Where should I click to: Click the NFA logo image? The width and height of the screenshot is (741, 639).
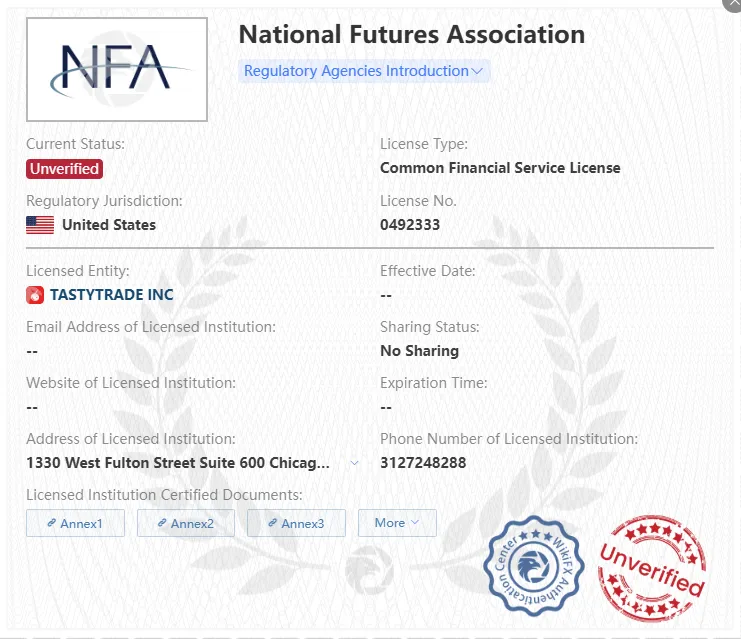click(117, 69)
